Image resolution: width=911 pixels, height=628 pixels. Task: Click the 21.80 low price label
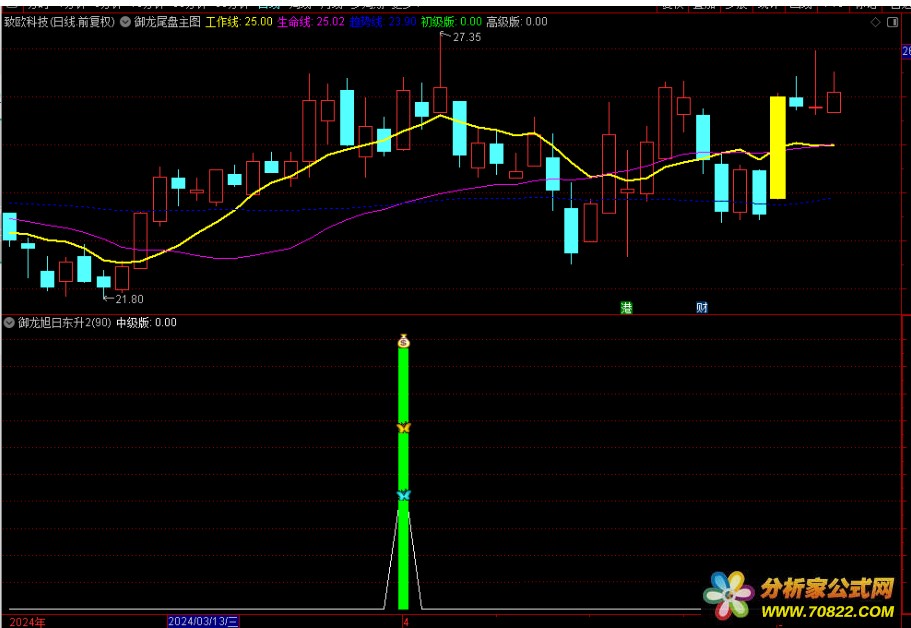(129, 299)
